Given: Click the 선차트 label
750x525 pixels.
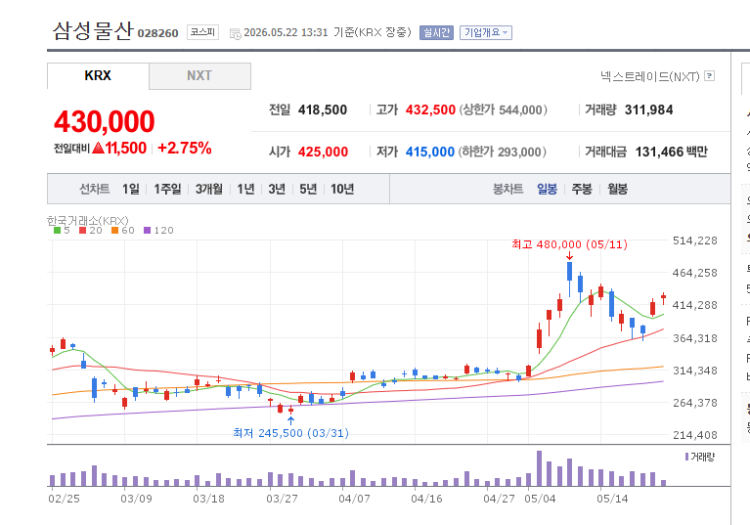Looking at the screenshot, I should click(x=94, y=189).
